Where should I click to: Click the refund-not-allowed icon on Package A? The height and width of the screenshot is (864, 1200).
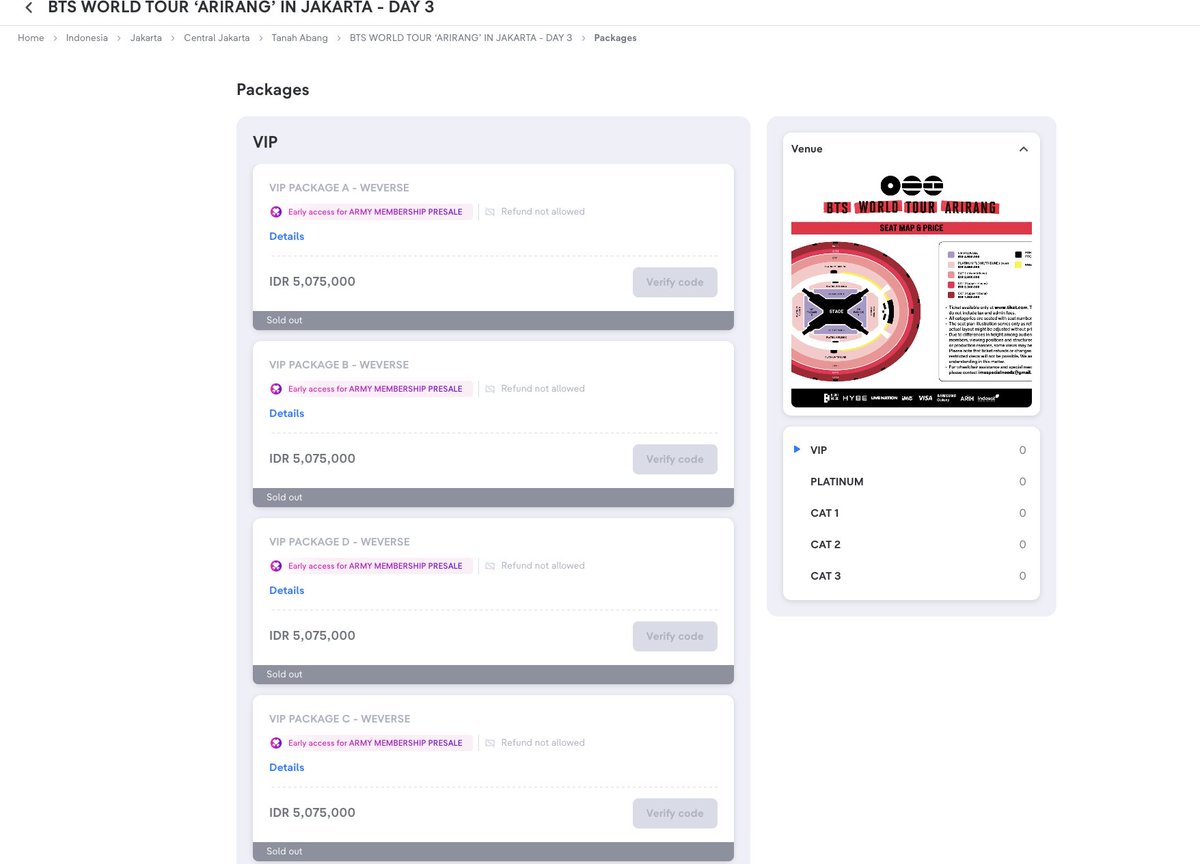click(490, 212)
